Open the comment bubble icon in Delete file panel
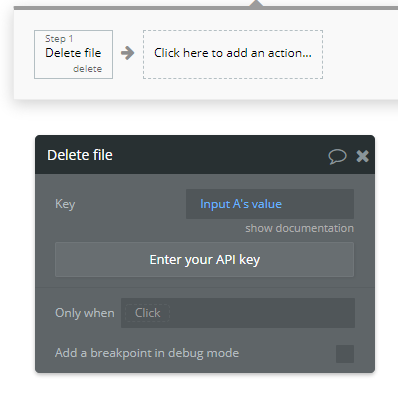This screenshot has height=393, width=398. click(337, 156)
